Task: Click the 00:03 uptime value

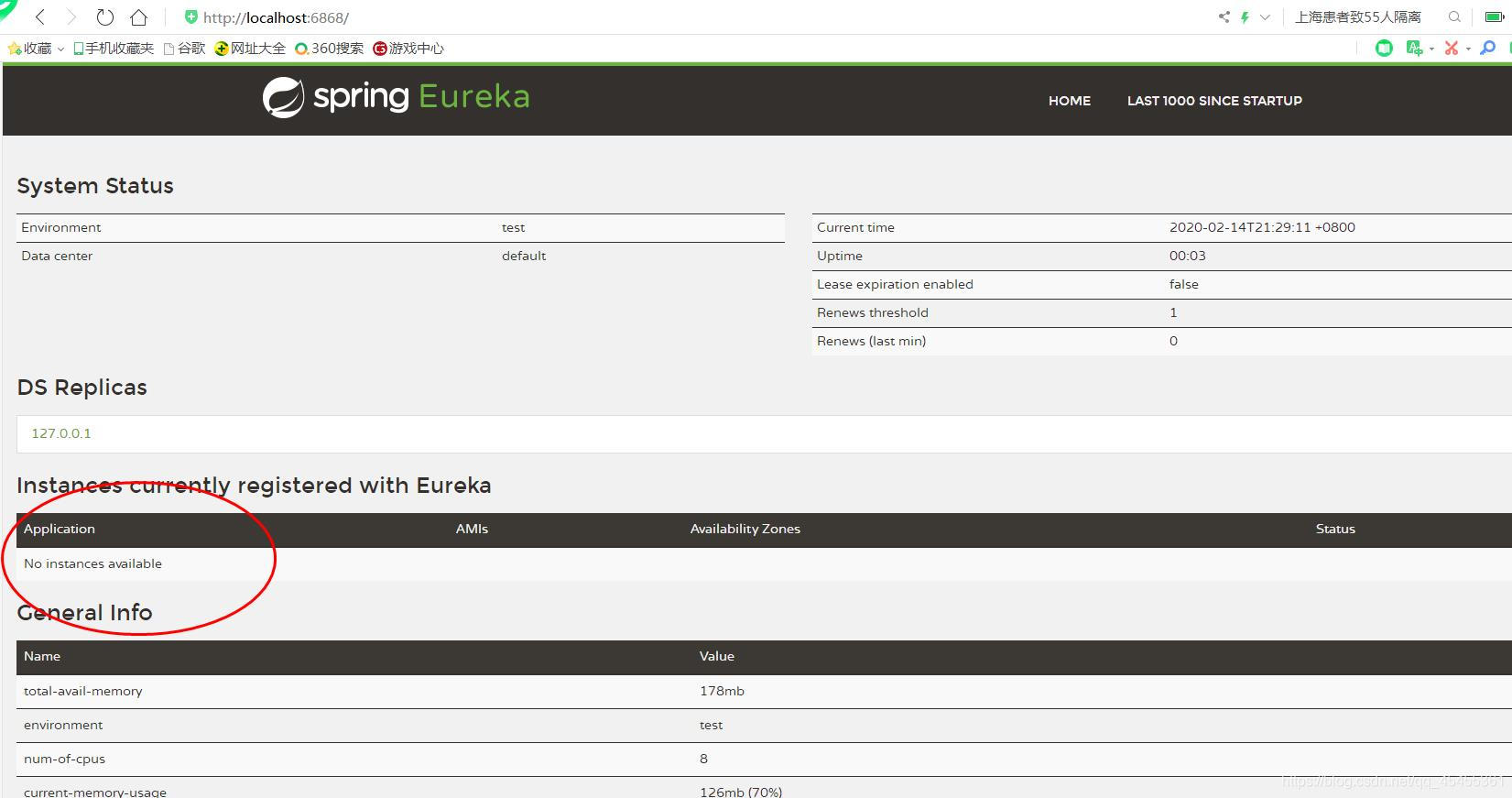Action: click(1188, 256)
